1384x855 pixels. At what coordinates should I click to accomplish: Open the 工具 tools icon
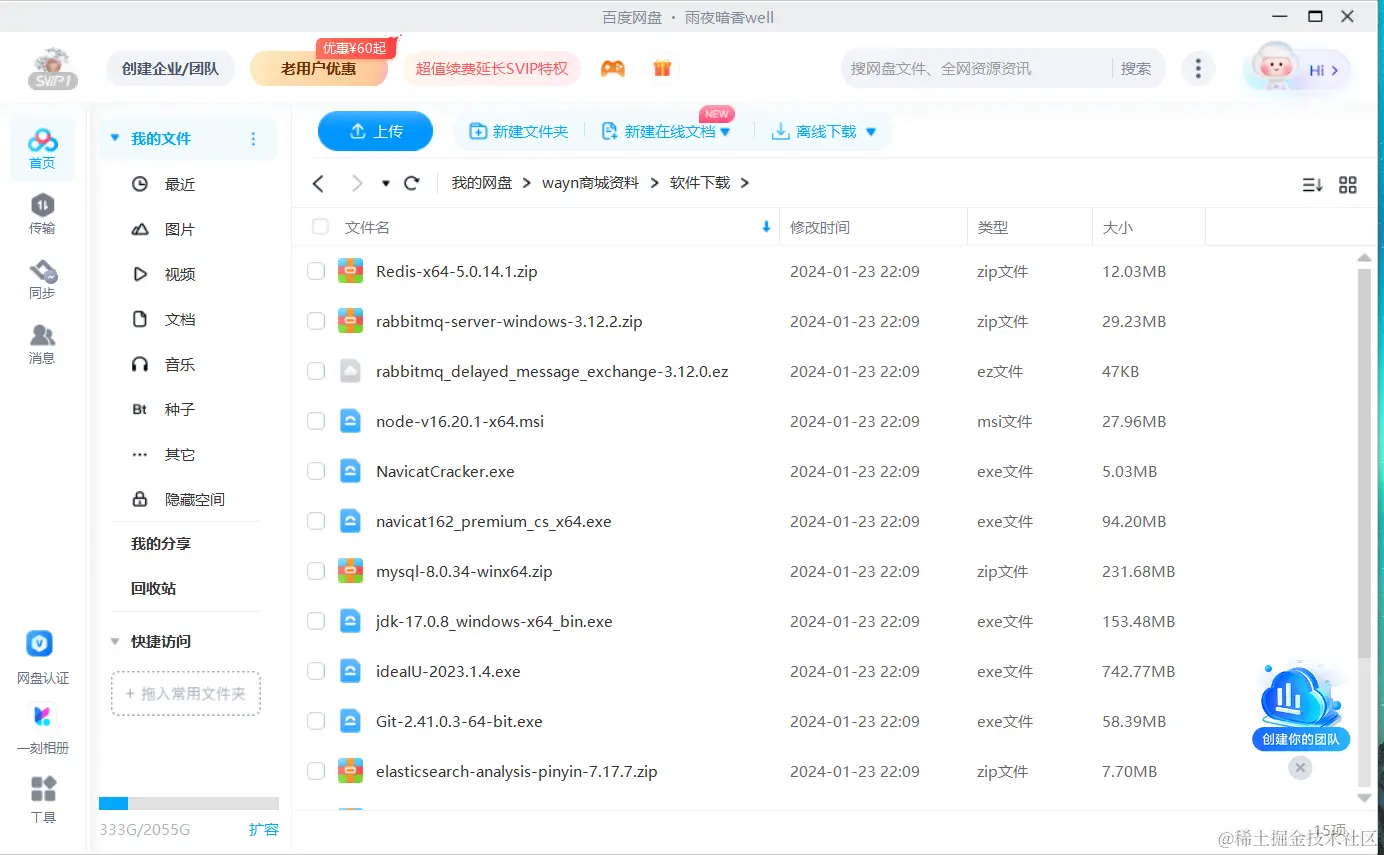point(43,788)
